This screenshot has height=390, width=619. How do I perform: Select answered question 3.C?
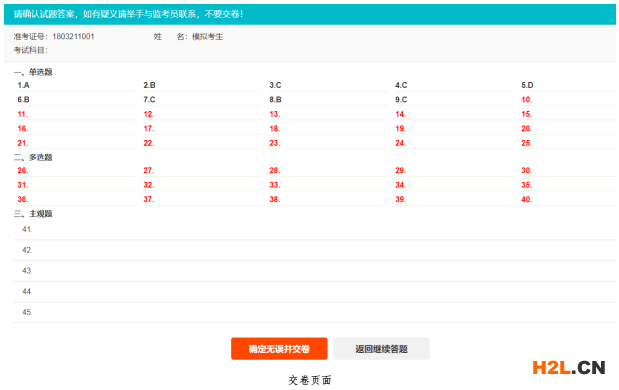coord(275,85)
